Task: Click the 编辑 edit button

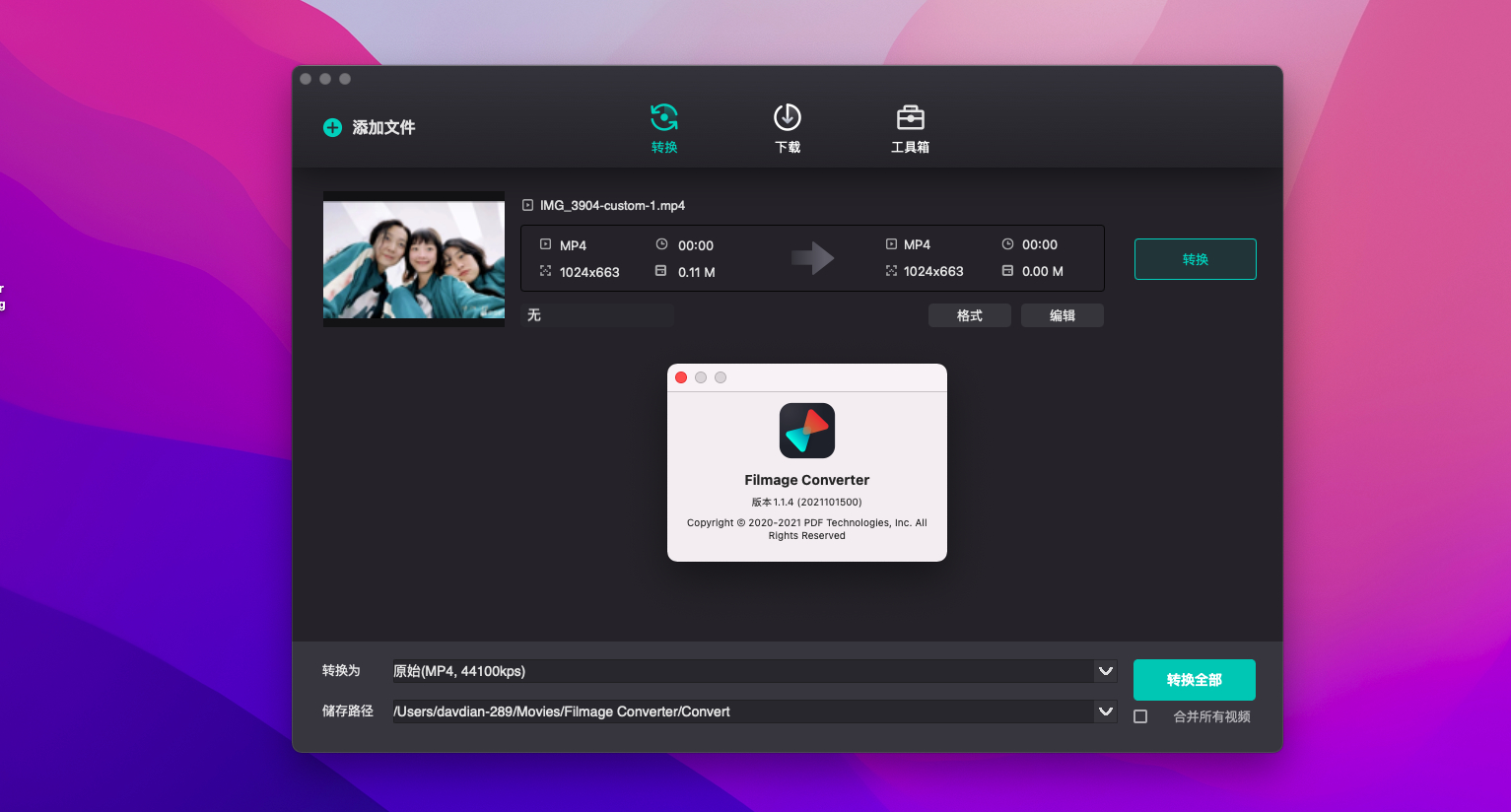Action: 1063,315
